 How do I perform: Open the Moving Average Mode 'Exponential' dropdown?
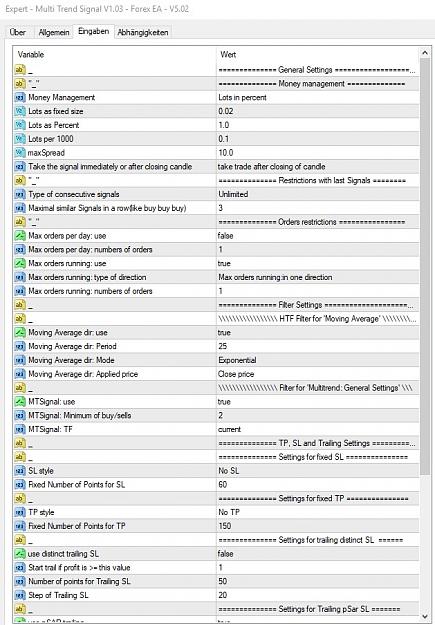[317, 360]
